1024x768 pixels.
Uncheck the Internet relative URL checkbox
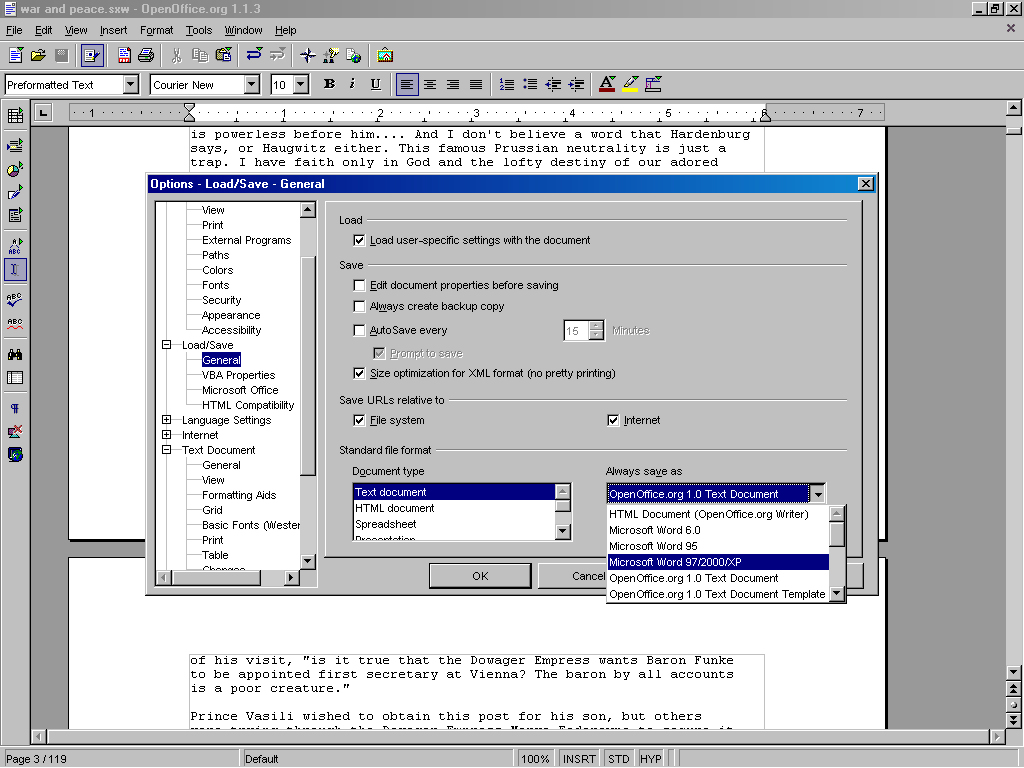click(614, 420)
